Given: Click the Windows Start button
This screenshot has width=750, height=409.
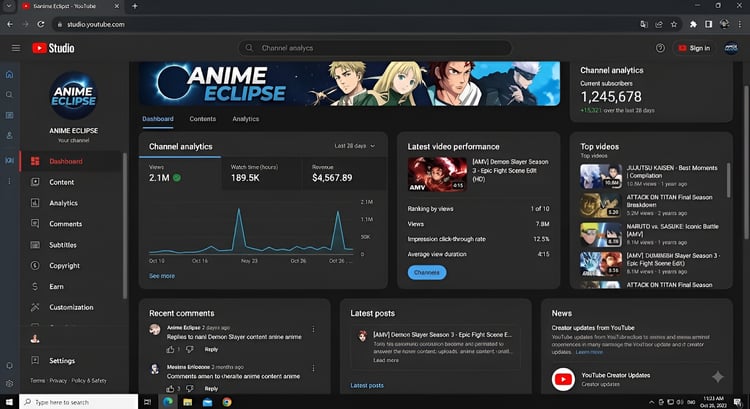Looking at the screenshot, I should (x=9, y=402).
